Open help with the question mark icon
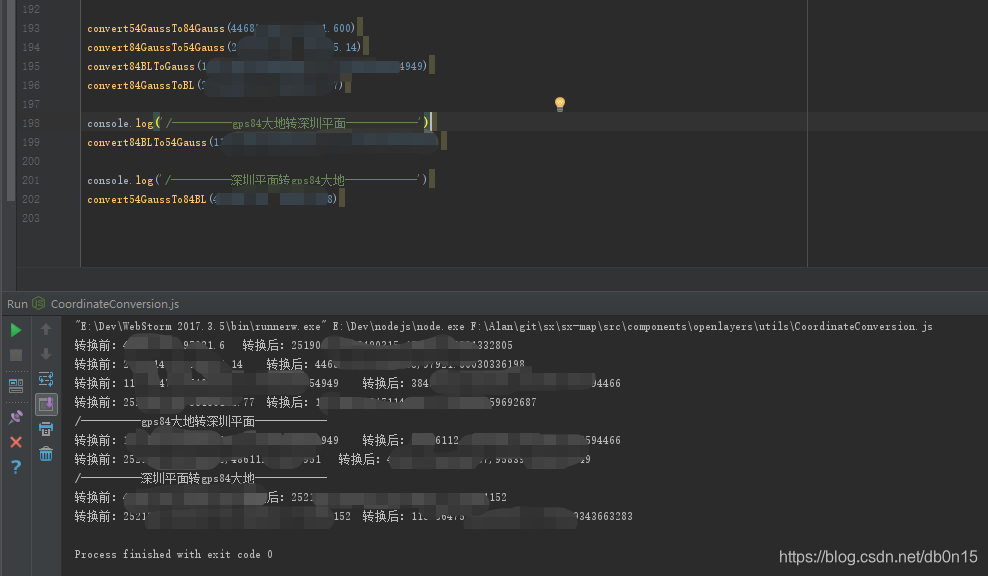This screenshot has height=576, width=988. (x=16, y=467)
